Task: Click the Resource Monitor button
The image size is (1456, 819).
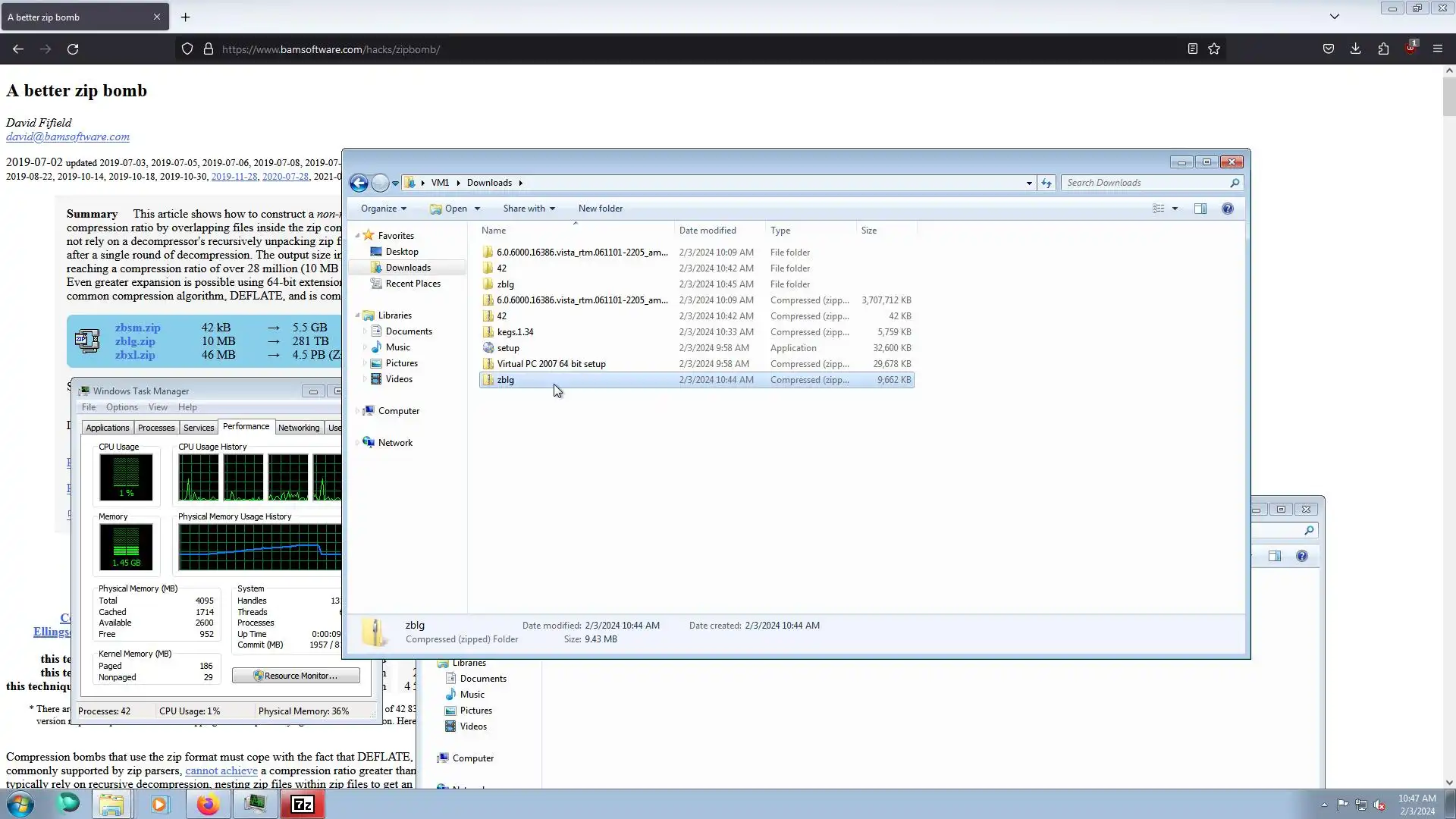Action: pyautogui.click(x=296, y=676)
